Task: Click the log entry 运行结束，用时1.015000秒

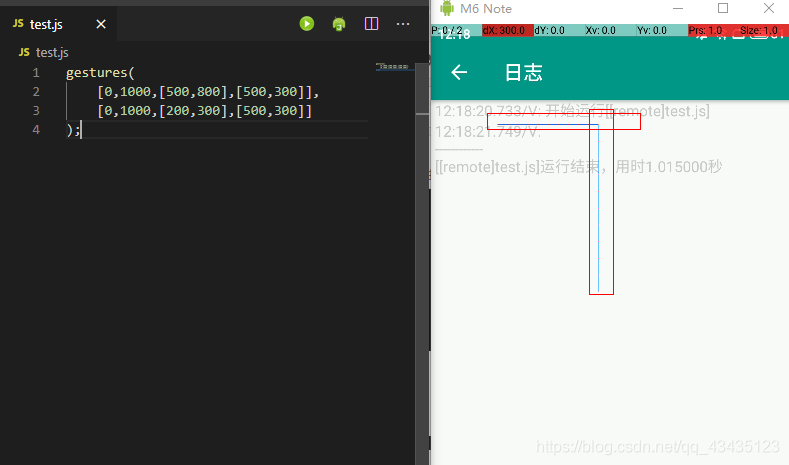Action: coord(579,167)
